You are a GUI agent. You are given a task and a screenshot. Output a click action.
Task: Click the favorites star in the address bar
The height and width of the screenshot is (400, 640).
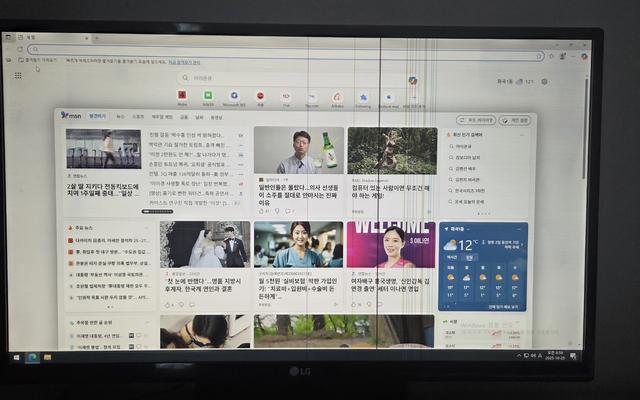[x=539, y=56]
